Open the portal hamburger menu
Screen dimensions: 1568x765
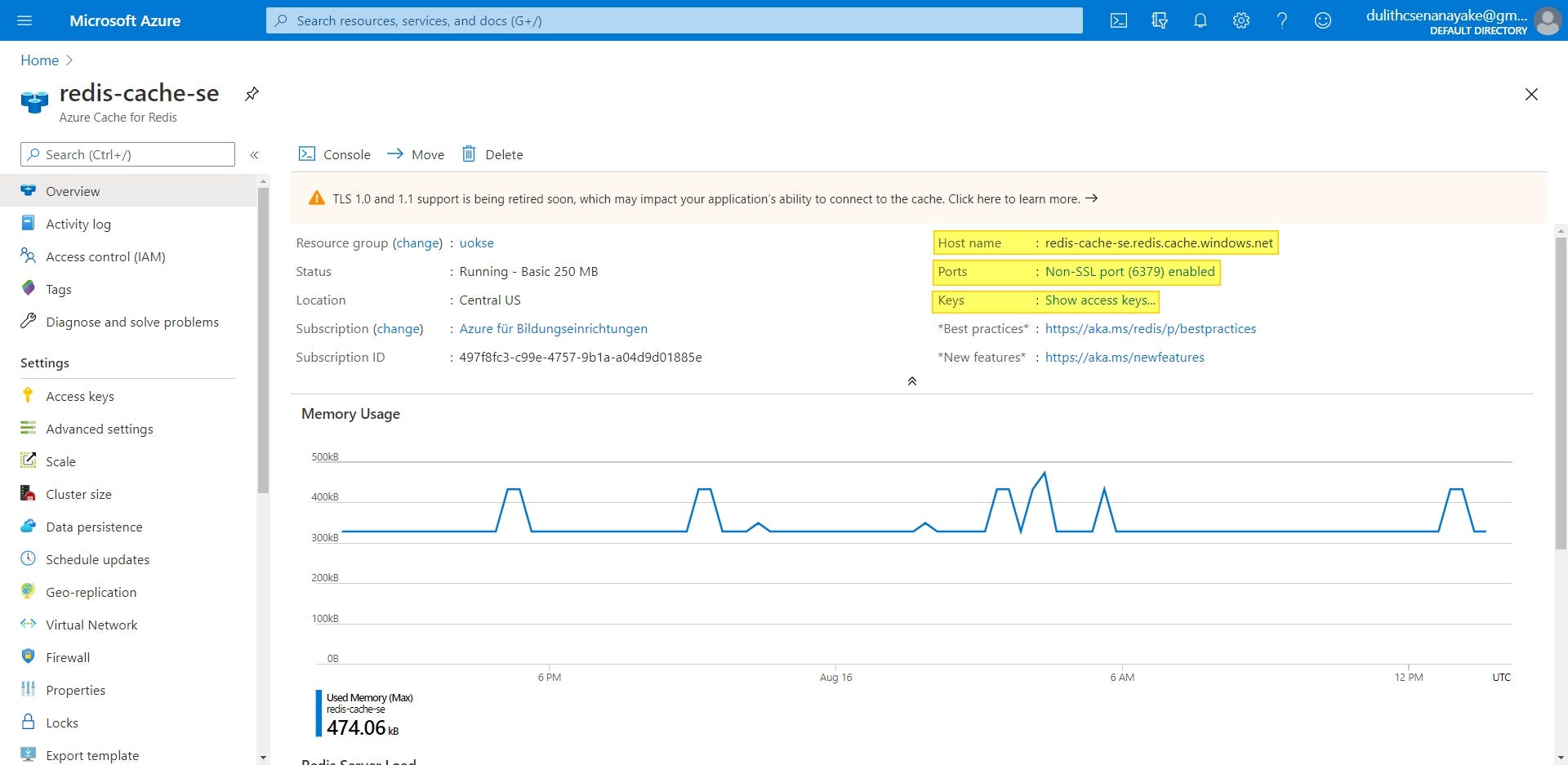coord(24,20)
